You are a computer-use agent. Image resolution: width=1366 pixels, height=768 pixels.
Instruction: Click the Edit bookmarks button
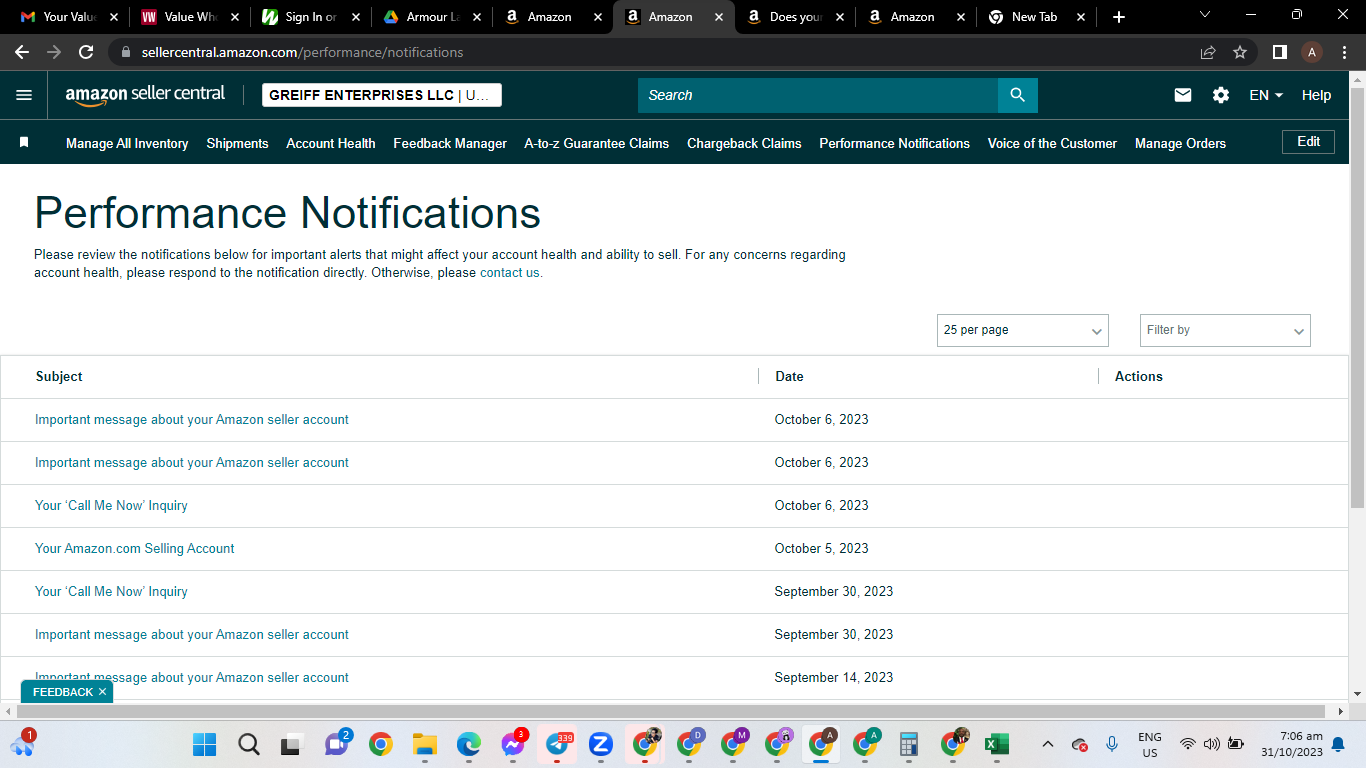1308,142
